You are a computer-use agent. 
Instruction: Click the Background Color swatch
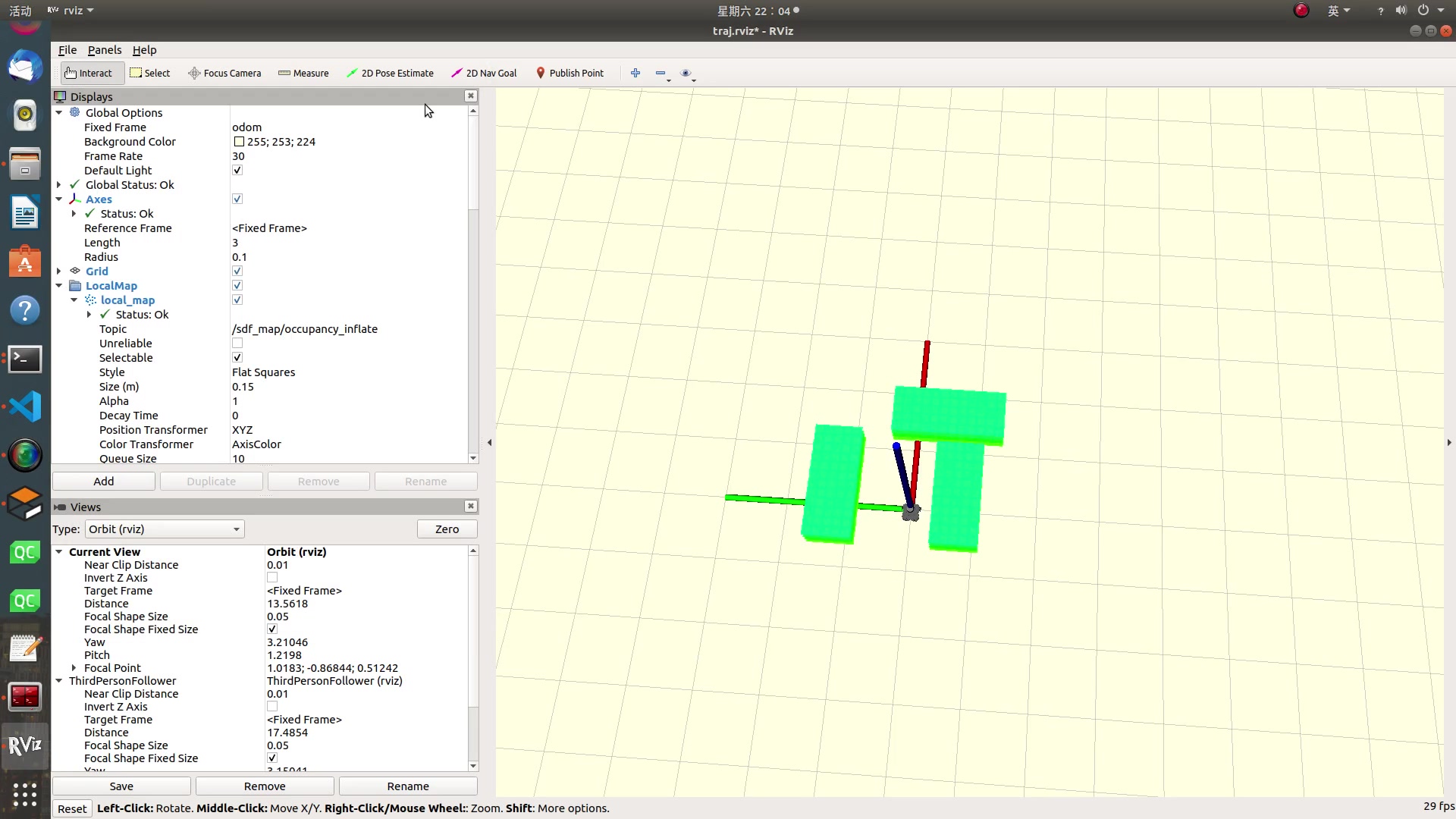pyautogui.click(x=239, y=142)
